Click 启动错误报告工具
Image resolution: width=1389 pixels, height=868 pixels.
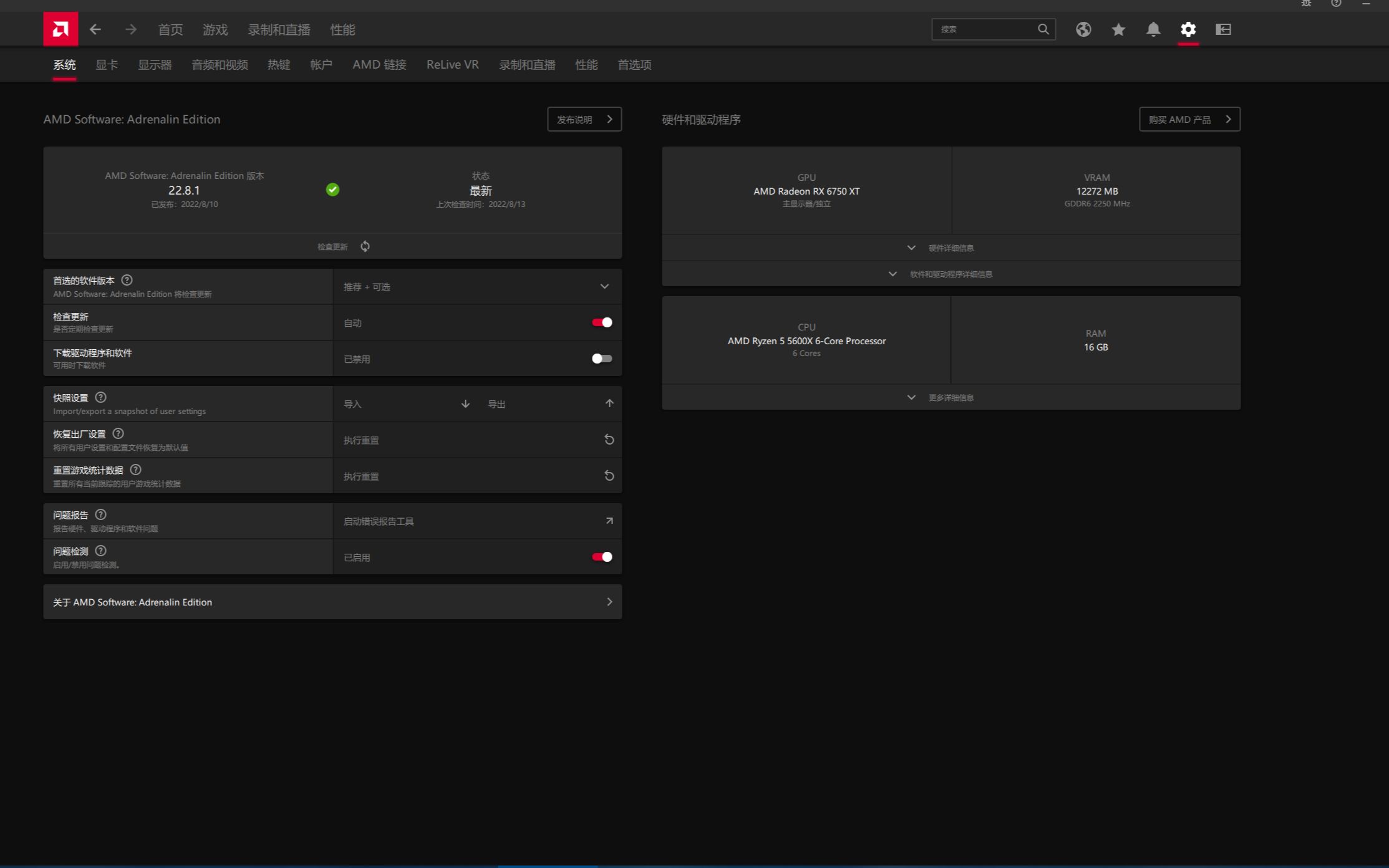478,521
